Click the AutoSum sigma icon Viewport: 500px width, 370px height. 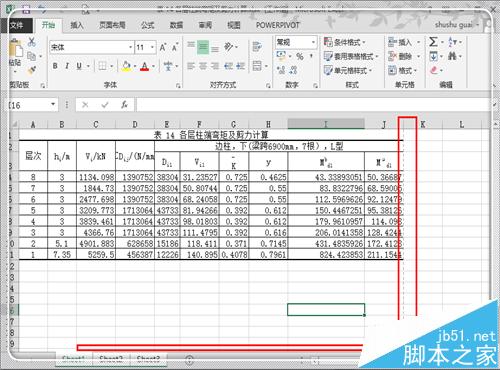(433, 42)
